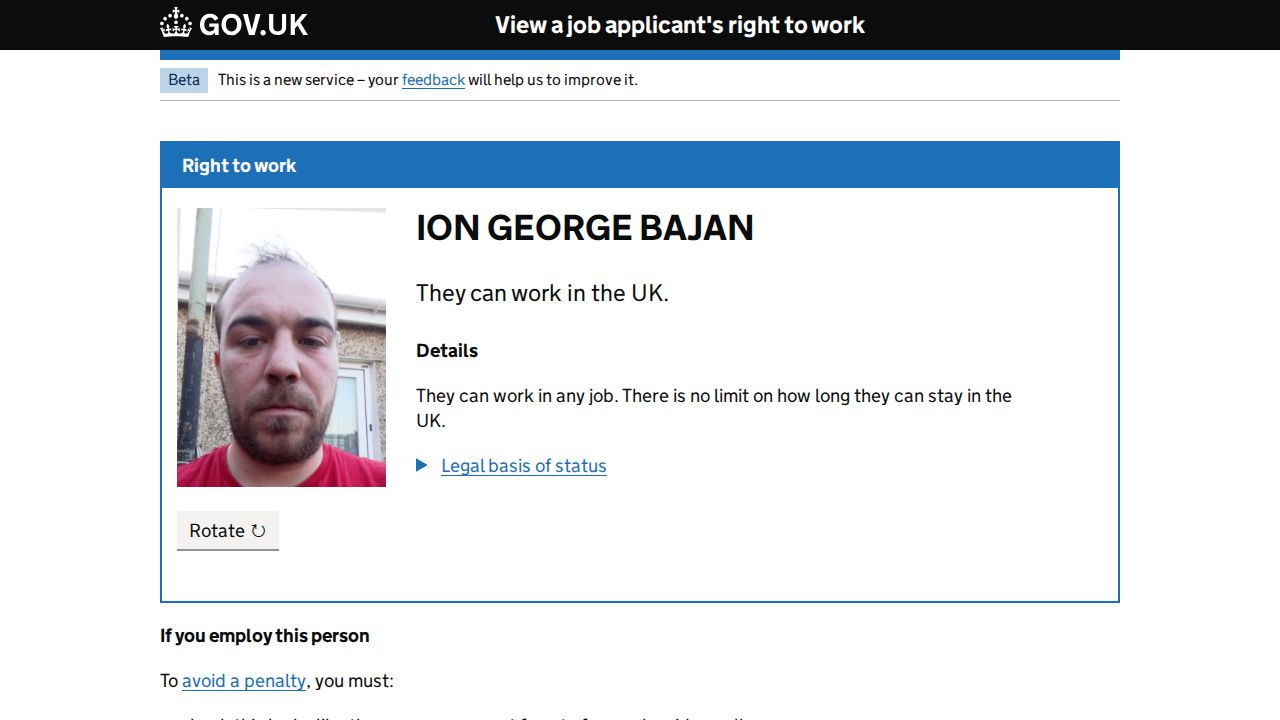Screen dimensions: 1280x720
Task: Click the blue "Right to work" panel header
Action: coord(640,166)
